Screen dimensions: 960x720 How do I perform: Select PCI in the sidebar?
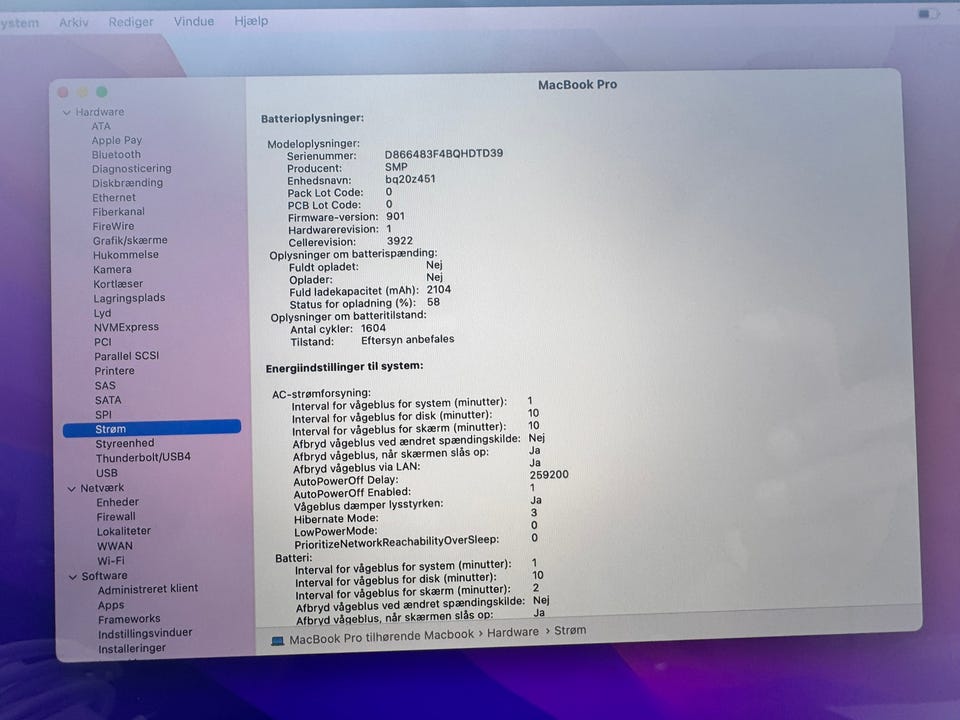[x=103, y=342]
